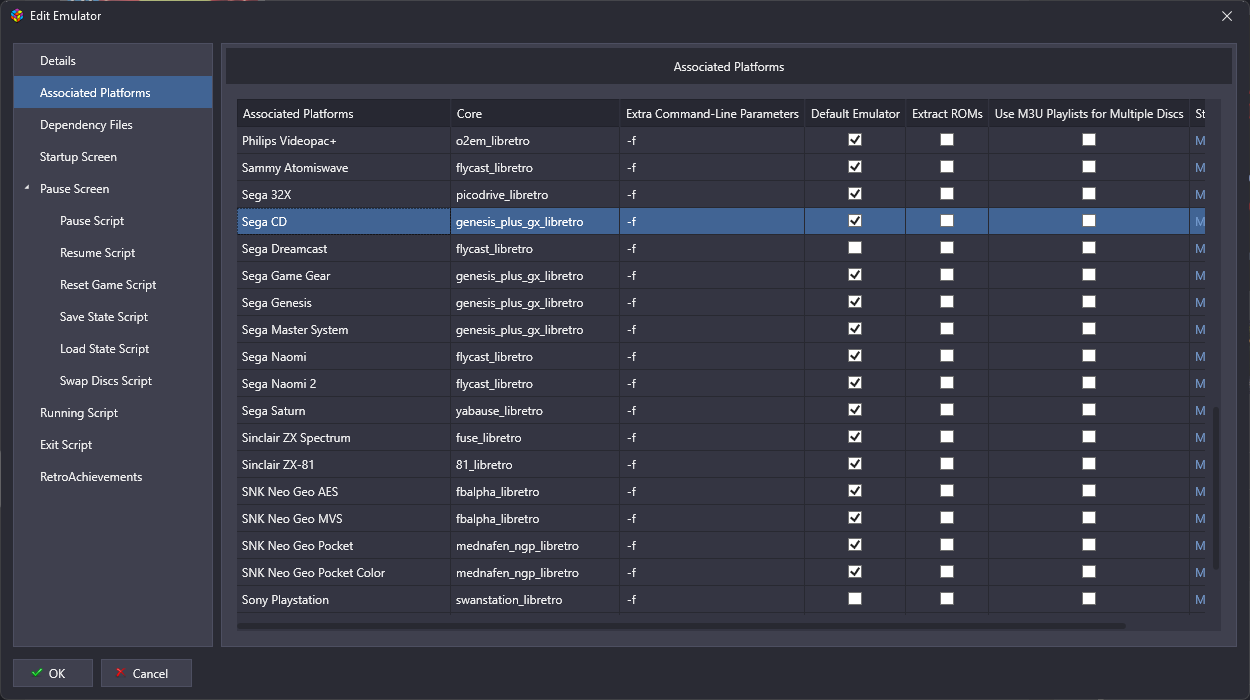
Task: Click the LaunchBox app icon in the title bar
Action: 17,16
